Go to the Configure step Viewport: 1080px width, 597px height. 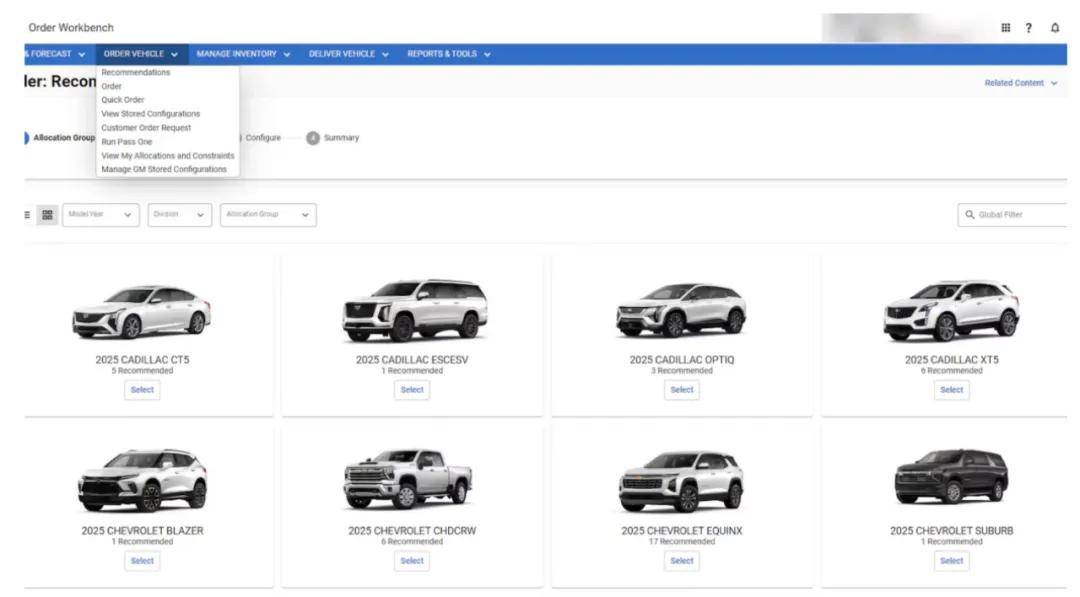[263, 138]
